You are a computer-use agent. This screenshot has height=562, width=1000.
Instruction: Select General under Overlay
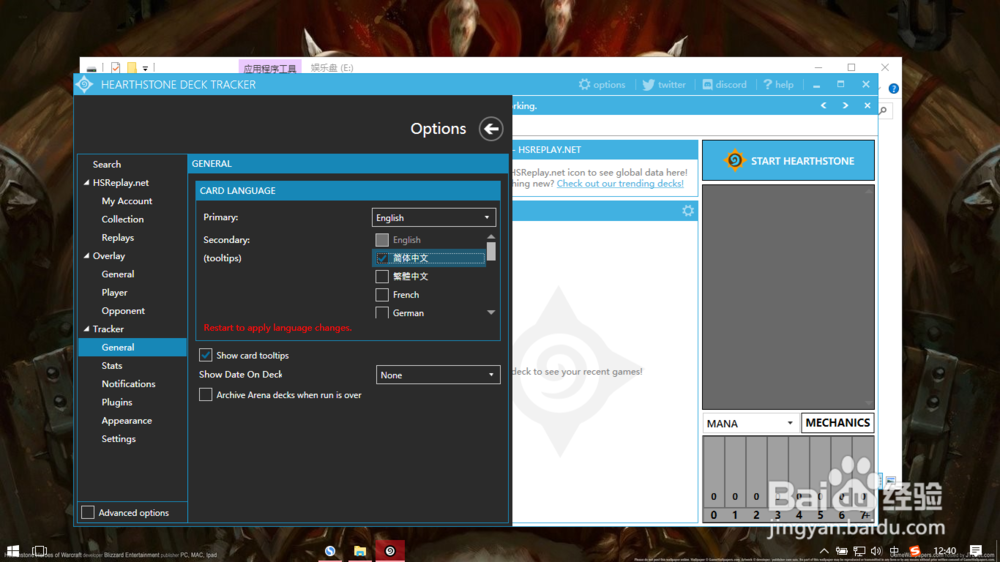tap(118, 274)
